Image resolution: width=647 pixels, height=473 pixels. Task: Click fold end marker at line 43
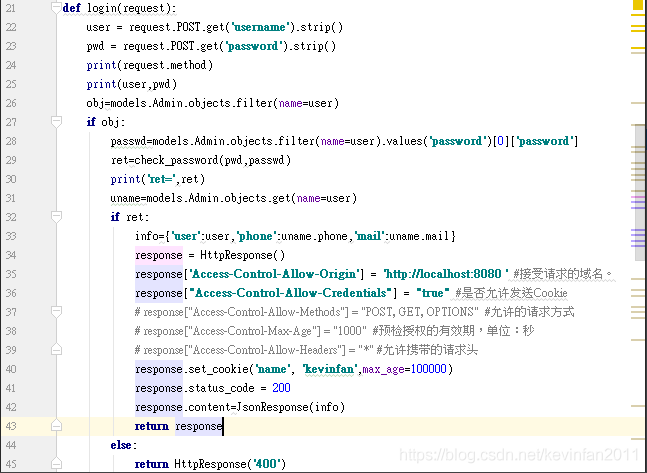point(56,426)
